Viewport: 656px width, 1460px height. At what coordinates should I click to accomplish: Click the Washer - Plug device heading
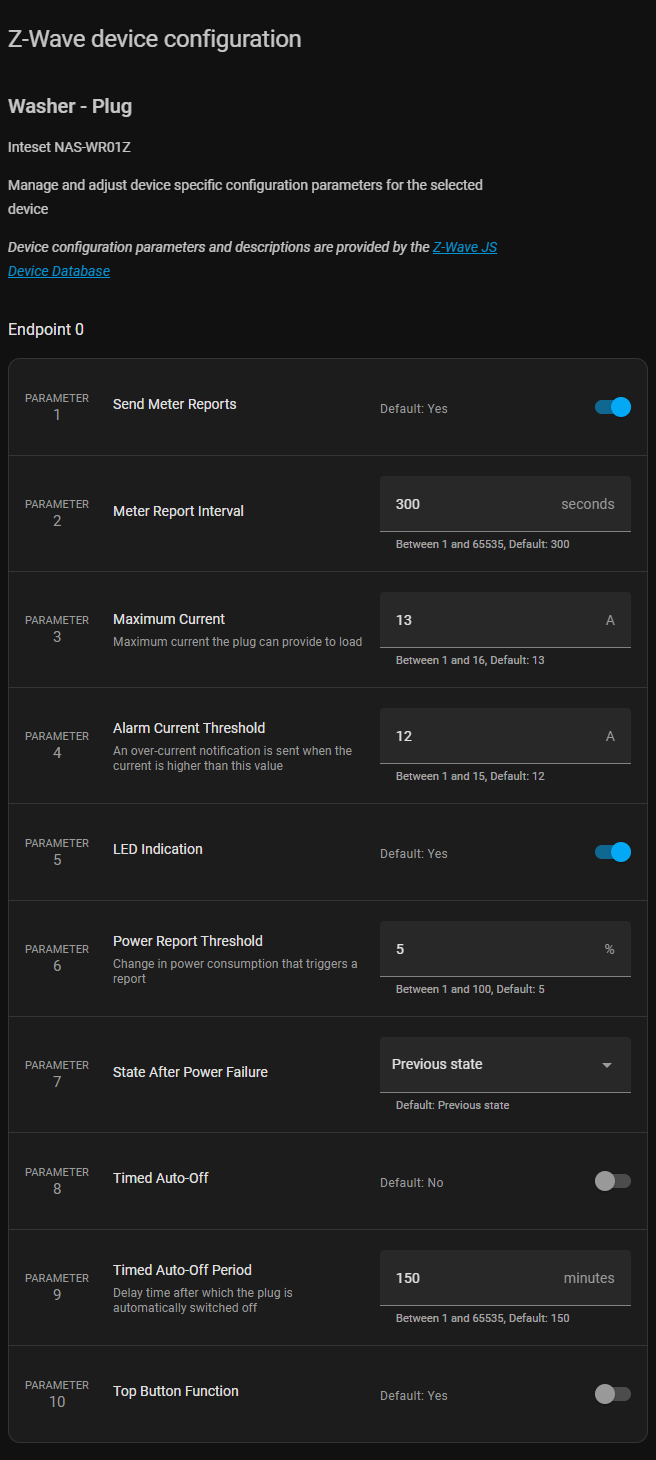coord(70,106)
